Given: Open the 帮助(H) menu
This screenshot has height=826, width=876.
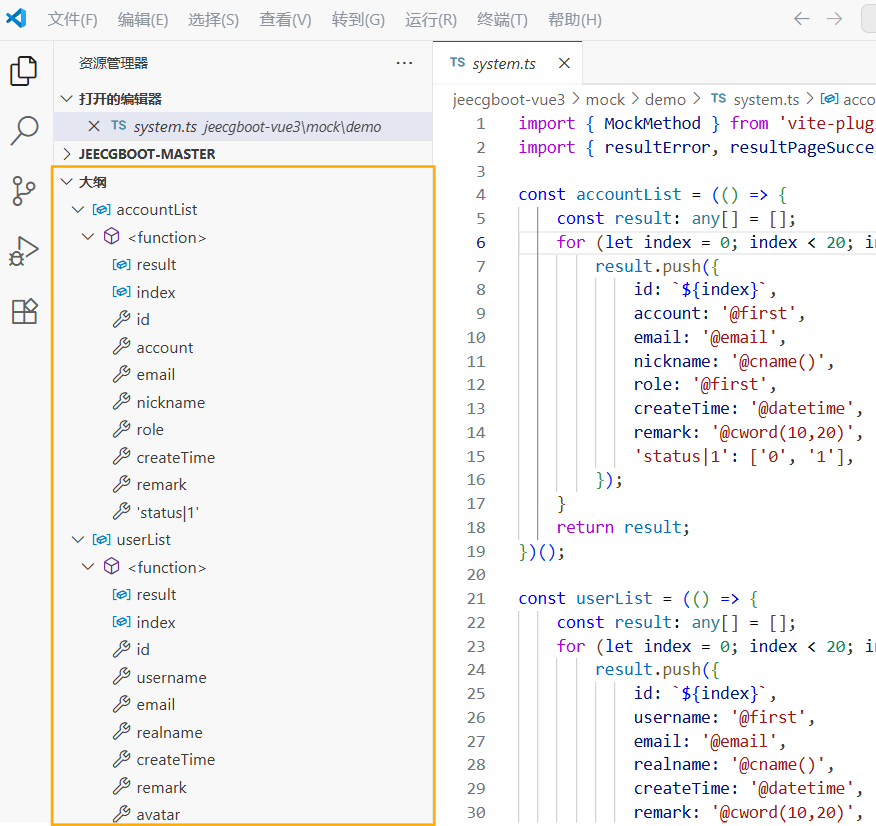Looking at the screenshot, I should [x=575, y=20].
